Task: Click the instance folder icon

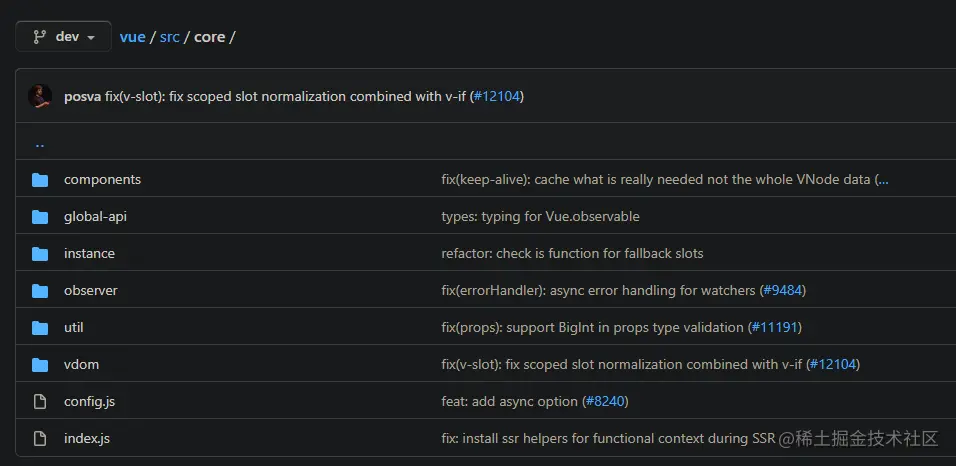Action: click(40, 254)
